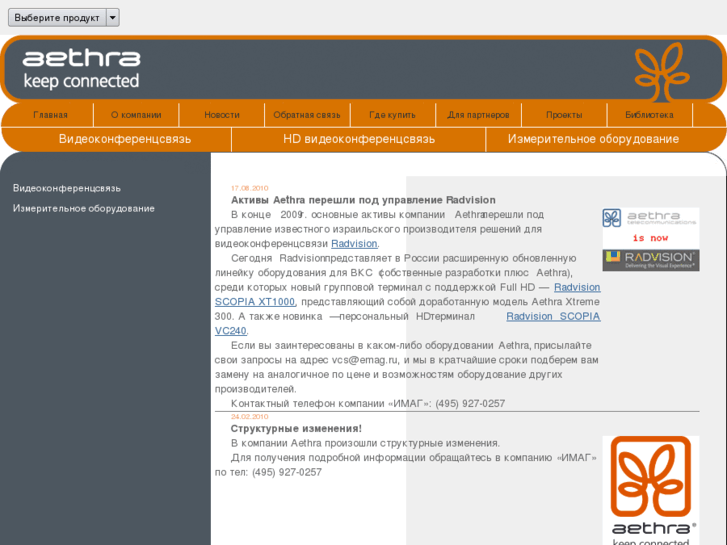This screenshot has height=545, width=727.
Task: Open the Библиотека menu item
Action: point(649,115)
